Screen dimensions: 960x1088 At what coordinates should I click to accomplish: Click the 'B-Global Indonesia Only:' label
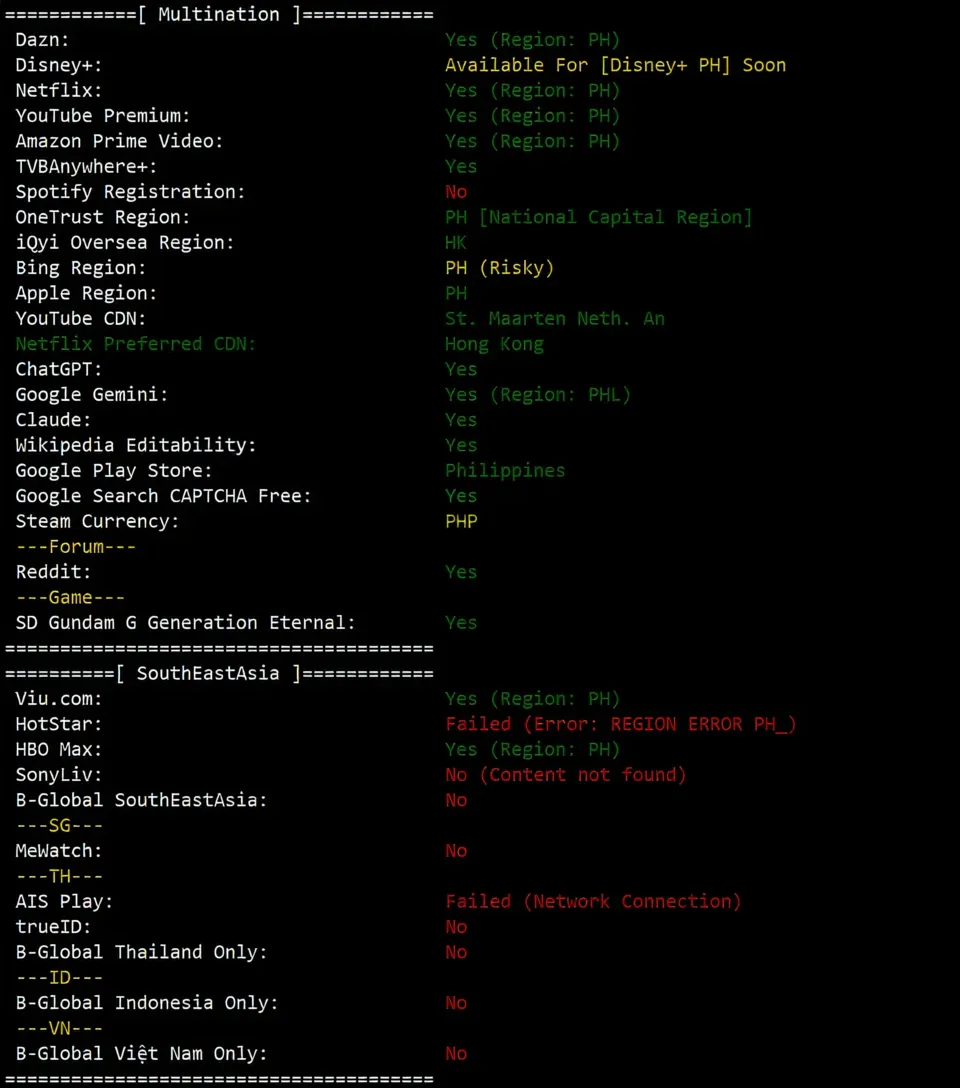click(147, 1003)
